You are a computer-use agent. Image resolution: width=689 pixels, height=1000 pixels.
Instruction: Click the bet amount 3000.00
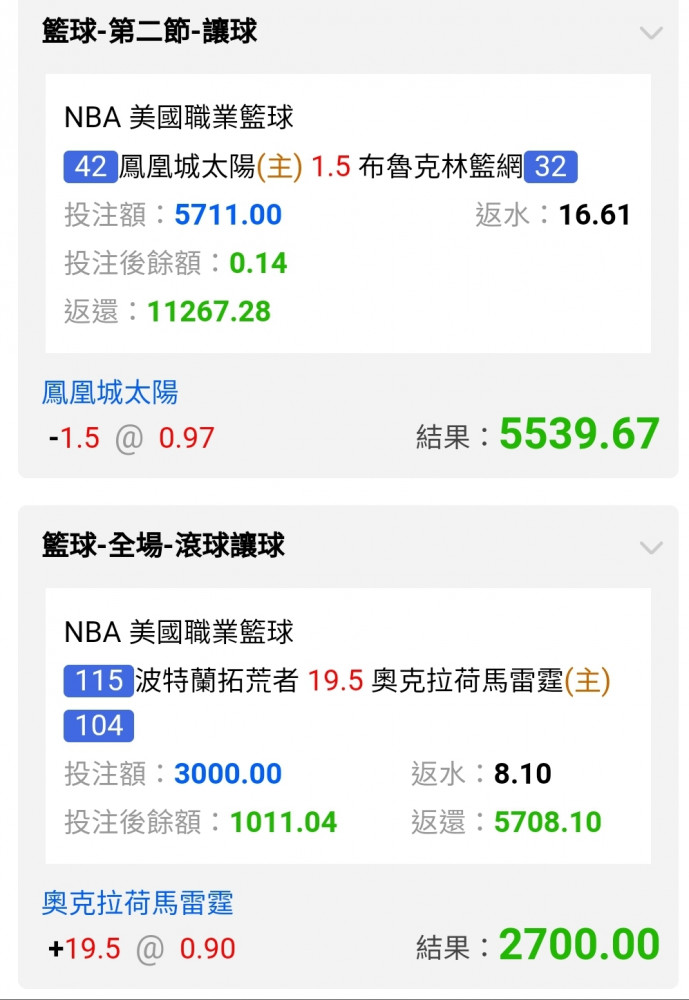point(228,774)
